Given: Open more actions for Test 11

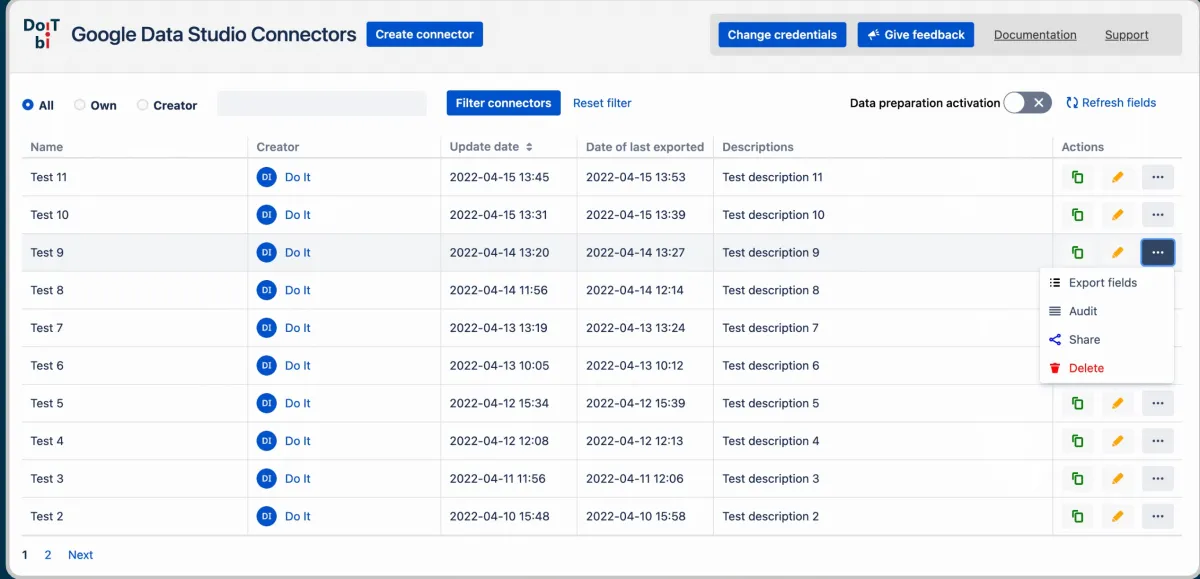Looking at the screenshot, I should 1158,177.
